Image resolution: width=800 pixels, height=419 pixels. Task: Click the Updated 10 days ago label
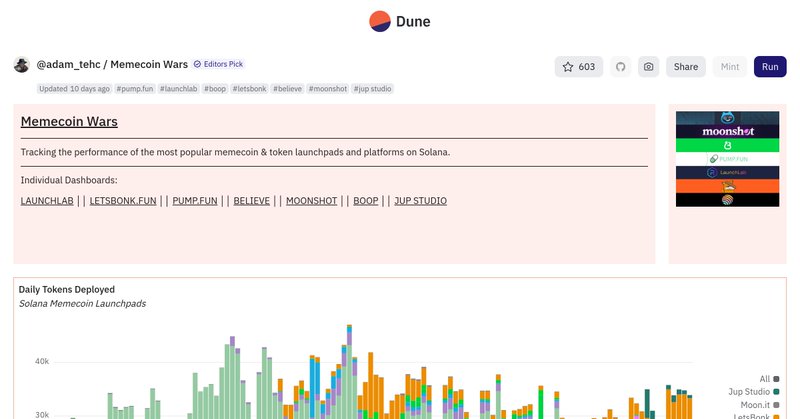pyautogui.click(x=74, y=89)
